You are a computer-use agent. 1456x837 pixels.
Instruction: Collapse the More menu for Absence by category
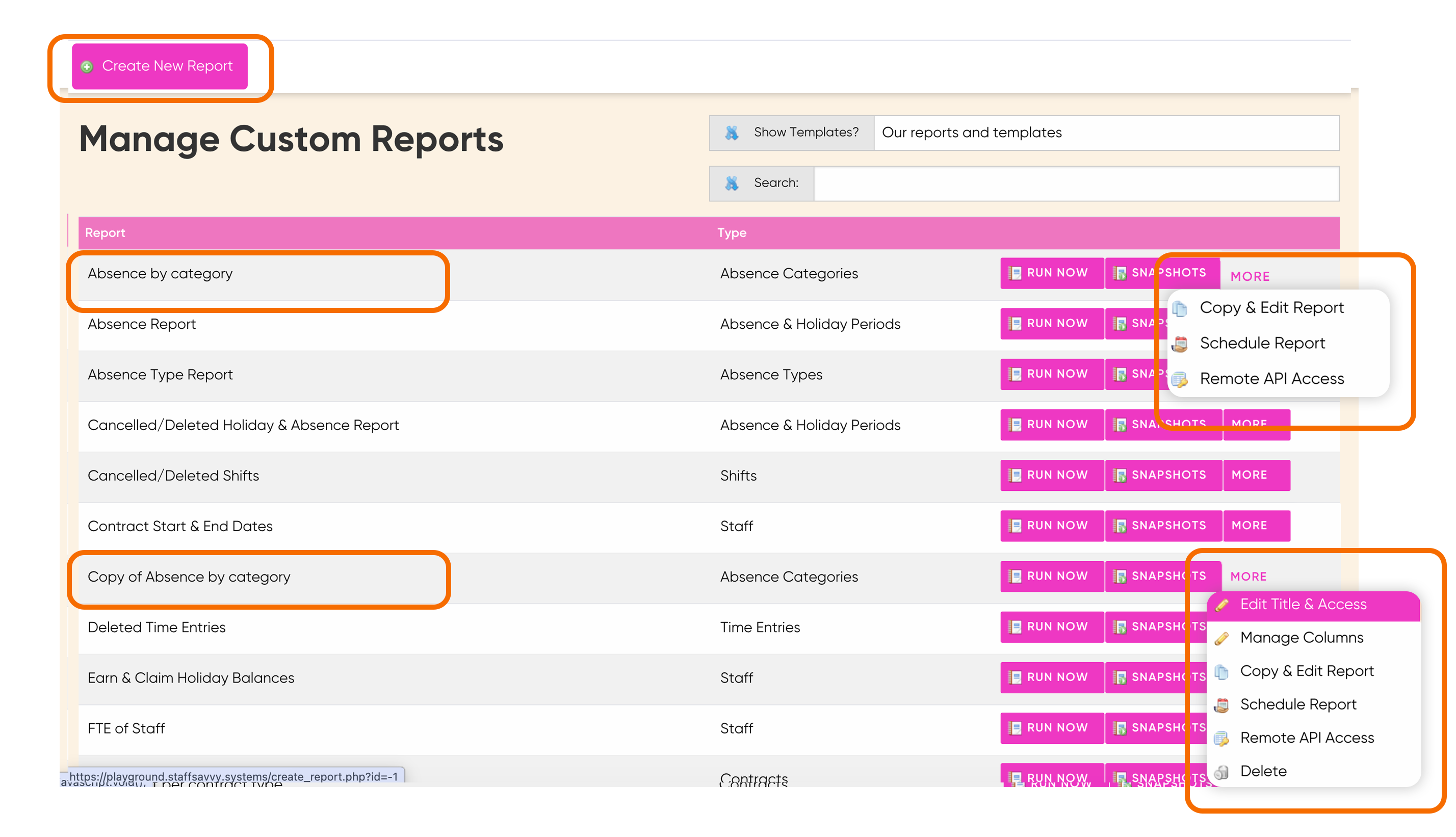click(1250, 276)
